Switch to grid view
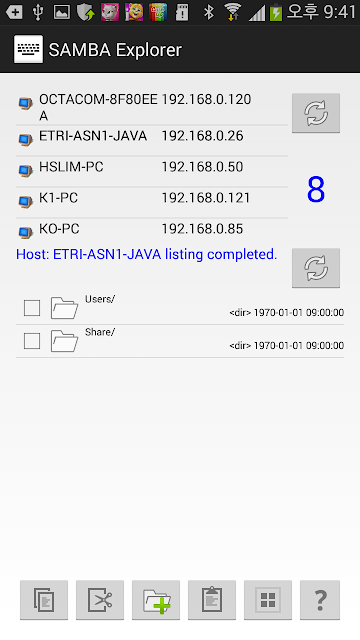This screenshot has height=640, width=360. [268, 600]
